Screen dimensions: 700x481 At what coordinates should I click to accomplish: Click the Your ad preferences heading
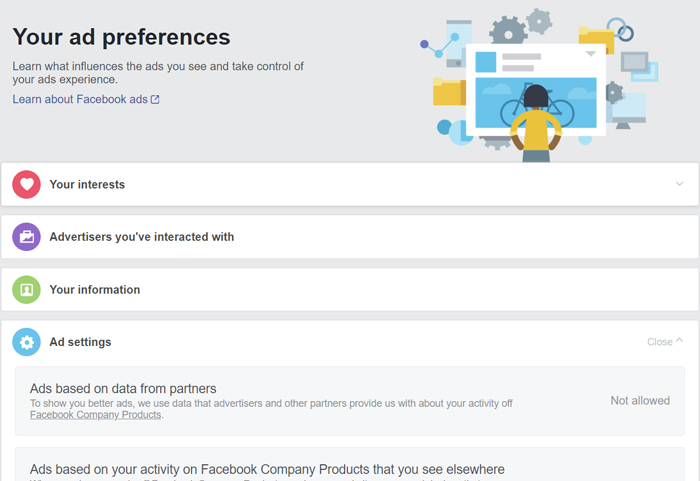(121, 37)
